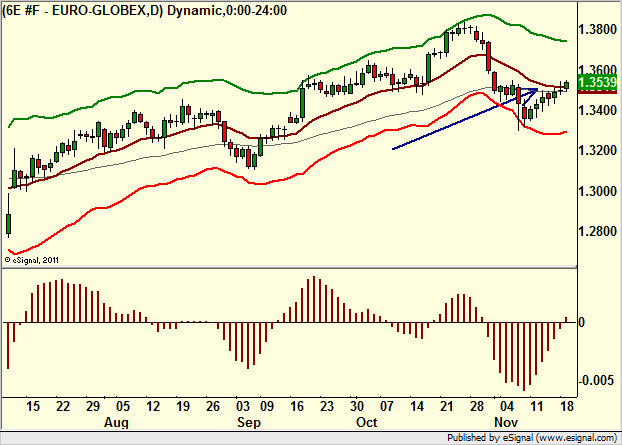This screenshot has width=622, height=445.
Task: Click the latest positive histogram bar
Action: (x=566, y=320)
